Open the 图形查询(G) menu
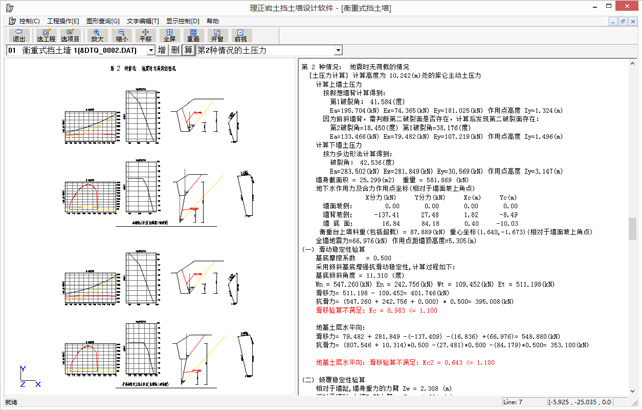Viewport: 642px width, 410px height. (103, 20)
